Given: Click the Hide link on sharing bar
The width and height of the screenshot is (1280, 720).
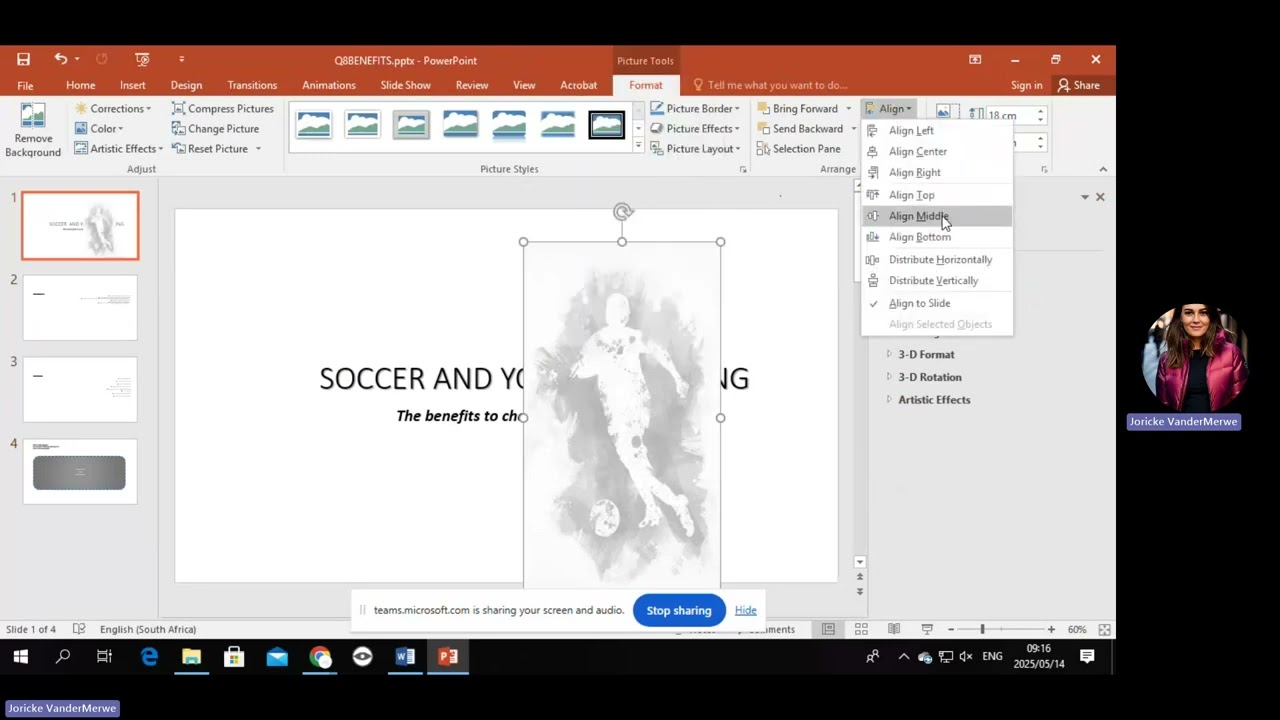Looking at the screenshot, I should click(746, 610).
